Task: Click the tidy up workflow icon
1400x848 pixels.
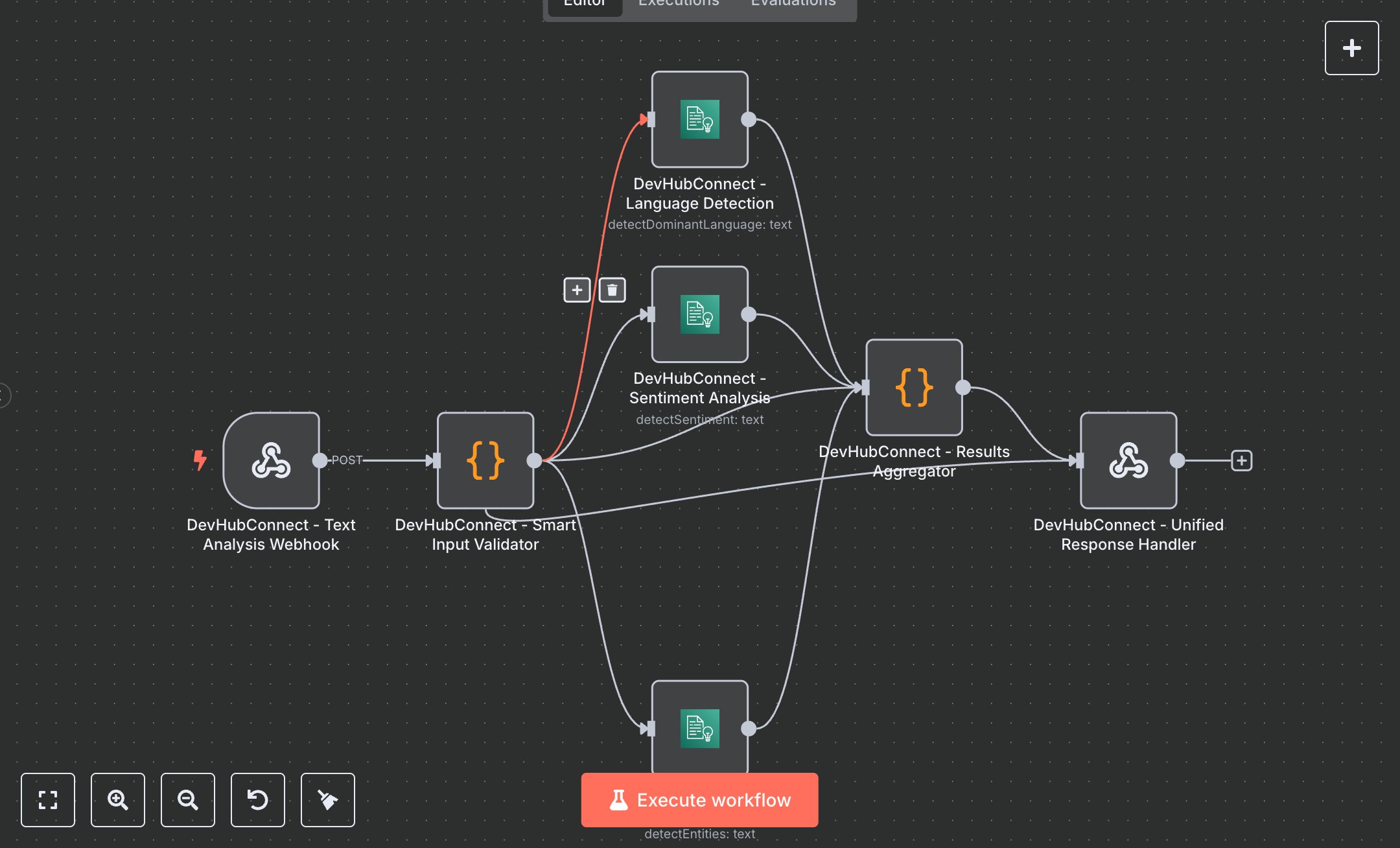Action: pos(328,801)
